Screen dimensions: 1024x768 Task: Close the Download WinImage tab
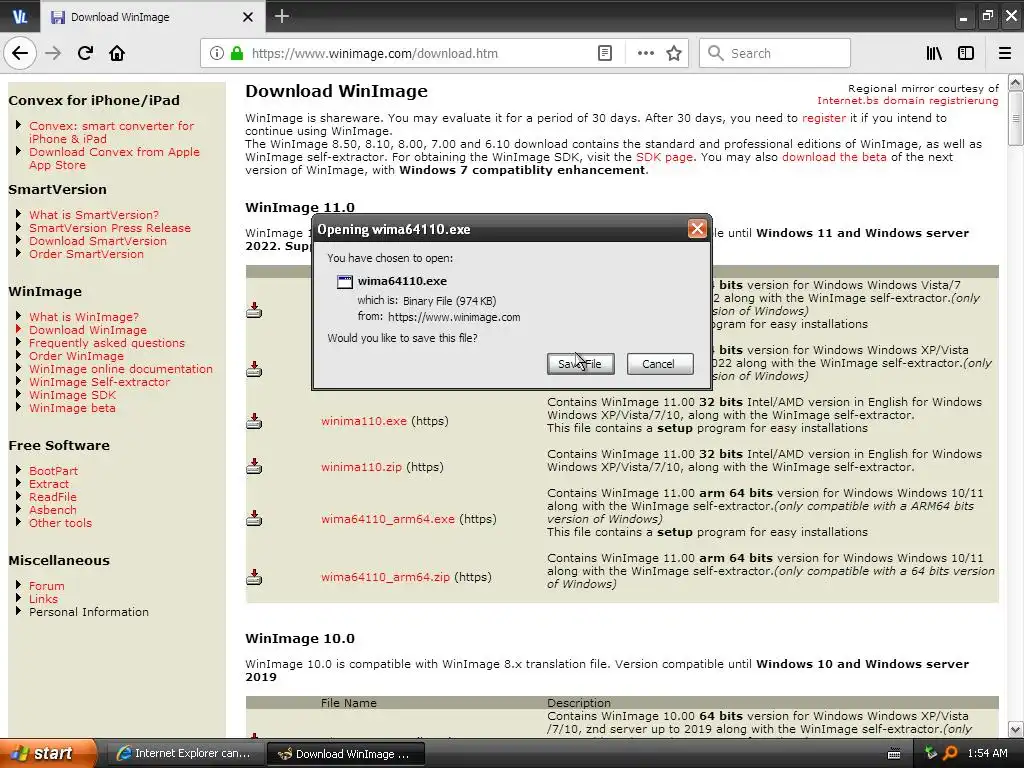tap(248, 17)
